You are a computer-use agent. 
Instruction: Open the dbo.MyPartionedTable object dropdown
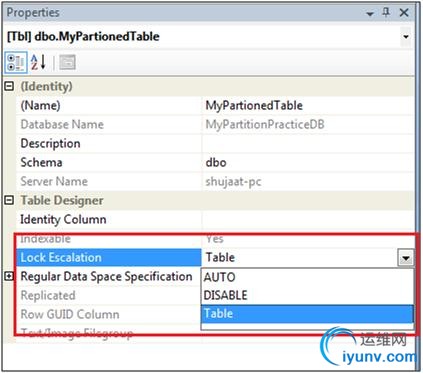[406, 36]
